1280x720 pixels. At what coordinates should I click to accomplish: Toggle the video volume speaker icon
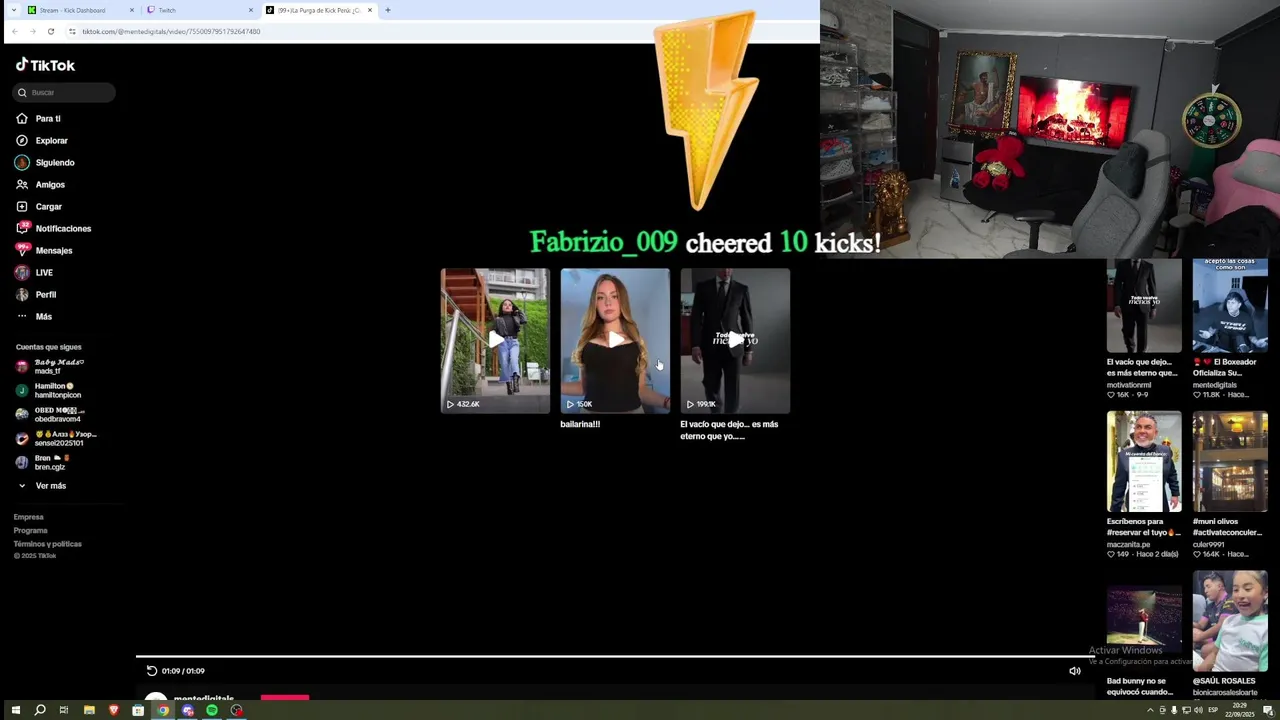tap(1075, 671)
